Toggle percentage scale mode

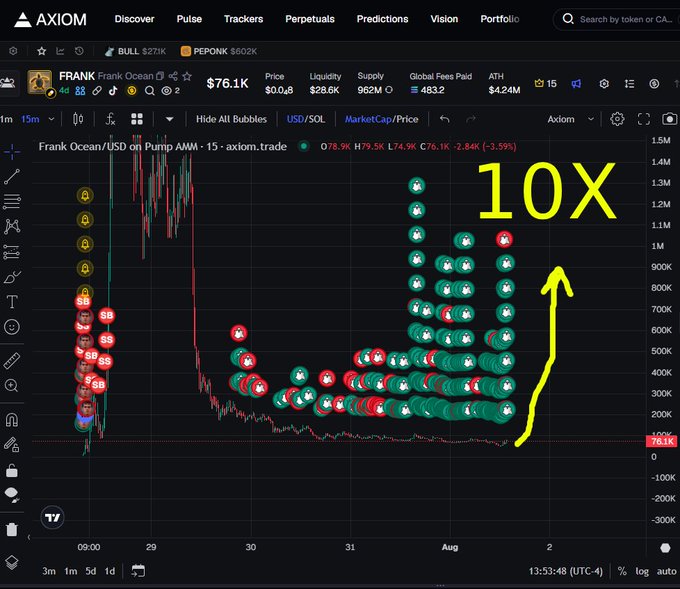(x=622, y=571)
